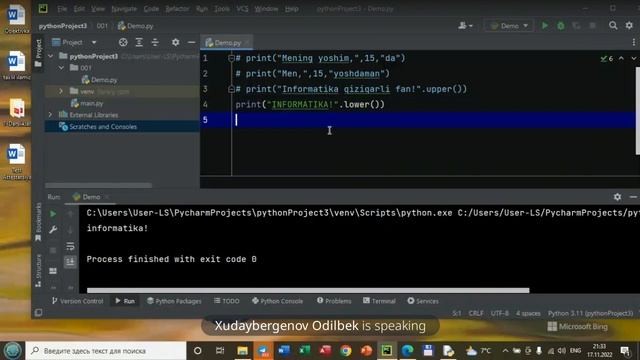This screenshot has width=640, height=360.
Task: Toggle fold marker on code line 1
Action: [231, 58]
